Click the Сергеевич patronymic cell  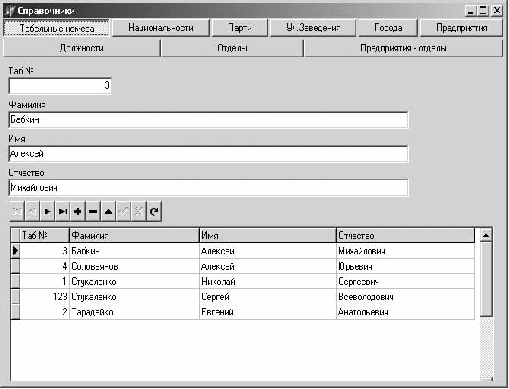pyautogui.click(x=406, y=282)
